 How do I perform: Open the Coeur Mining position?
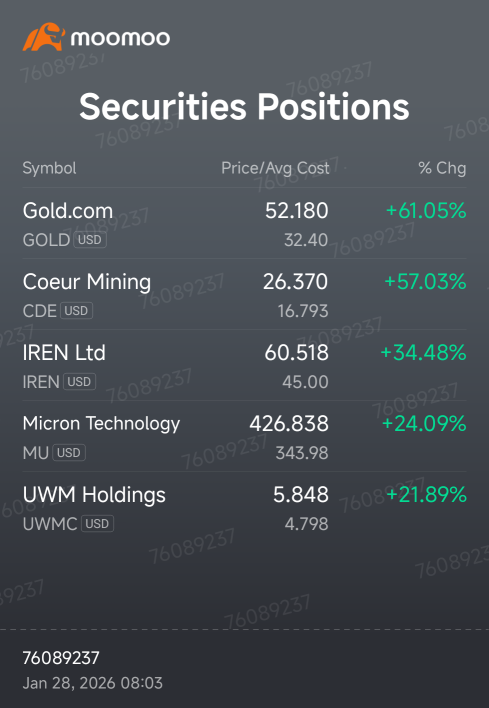[244, 294]
